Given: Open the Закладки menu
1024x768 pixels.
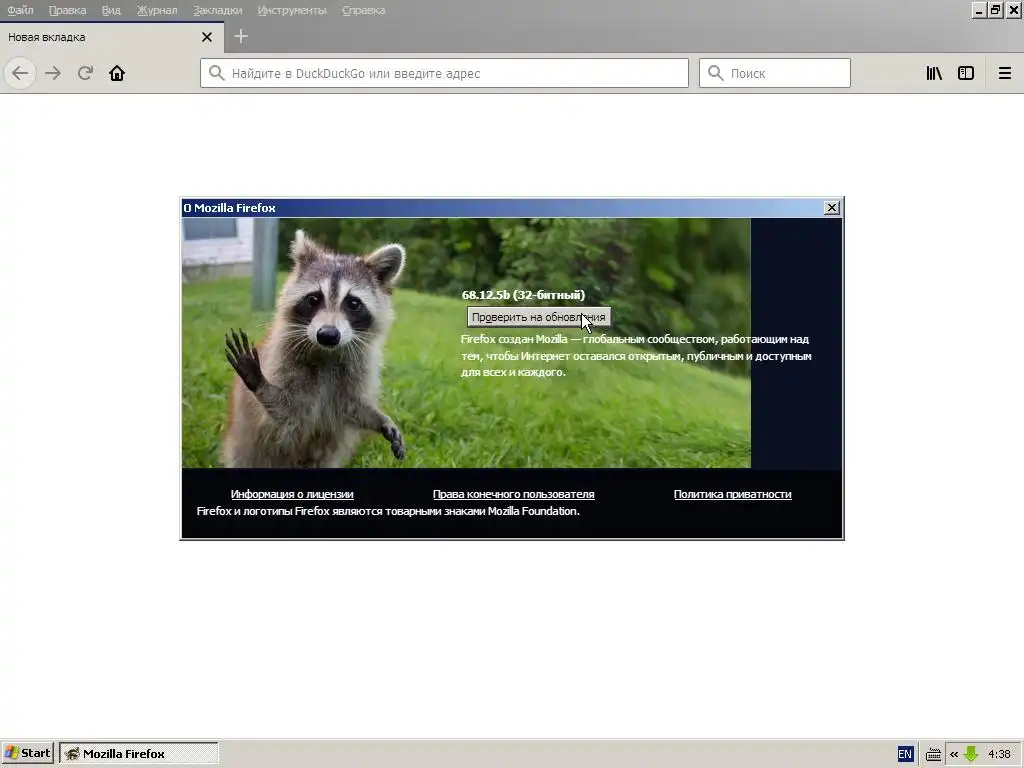Looking at the screenshot, I should [217, 10].
